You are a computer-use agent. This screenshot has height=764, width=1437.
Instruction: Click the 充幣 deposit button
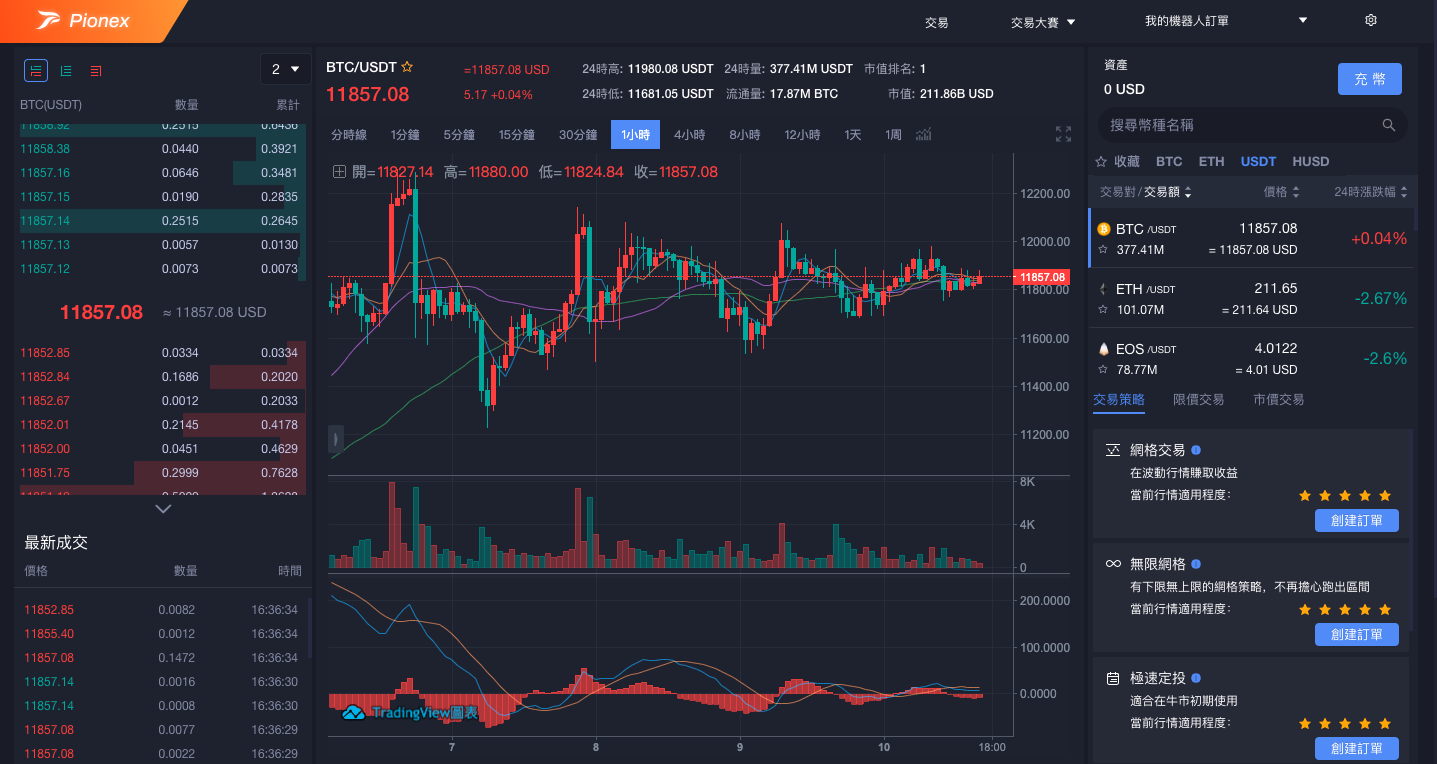pyautogui.click(x=1370, y=79)
